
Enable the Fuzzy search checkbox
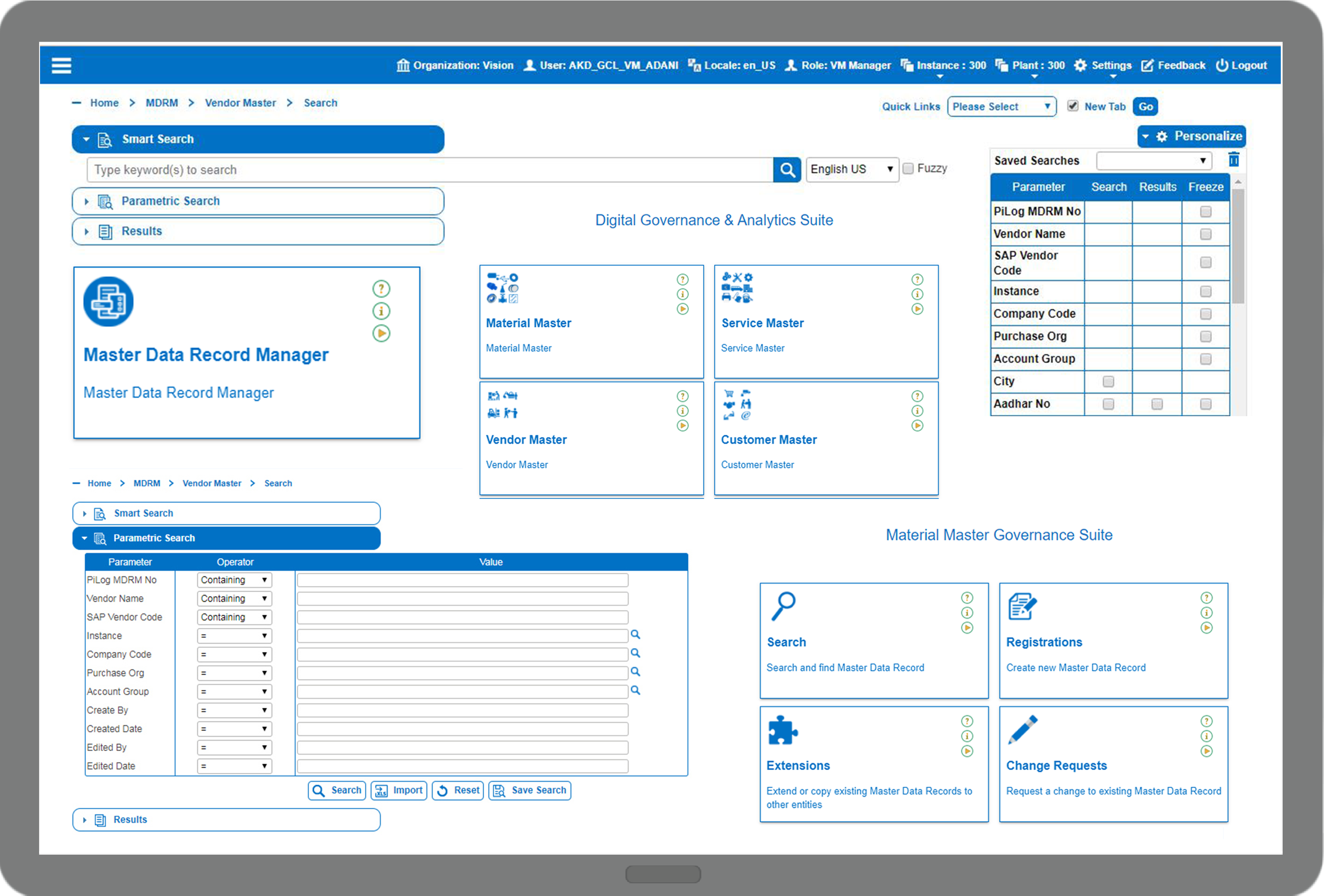(x=908, y=169)
